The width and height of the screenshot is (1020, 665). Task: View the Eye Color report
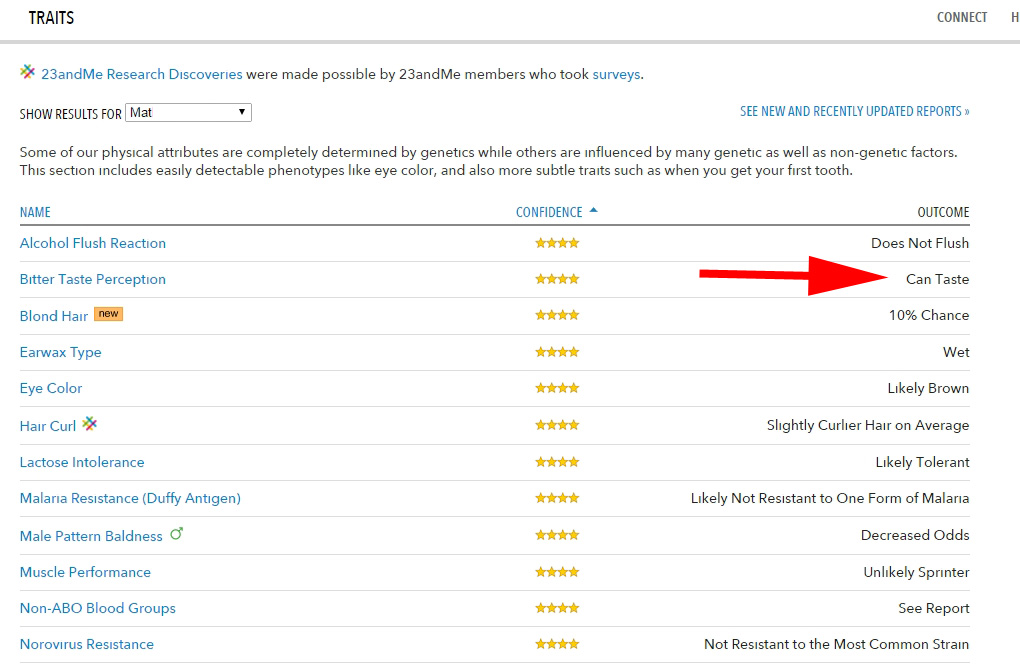[x=51, y=388]
